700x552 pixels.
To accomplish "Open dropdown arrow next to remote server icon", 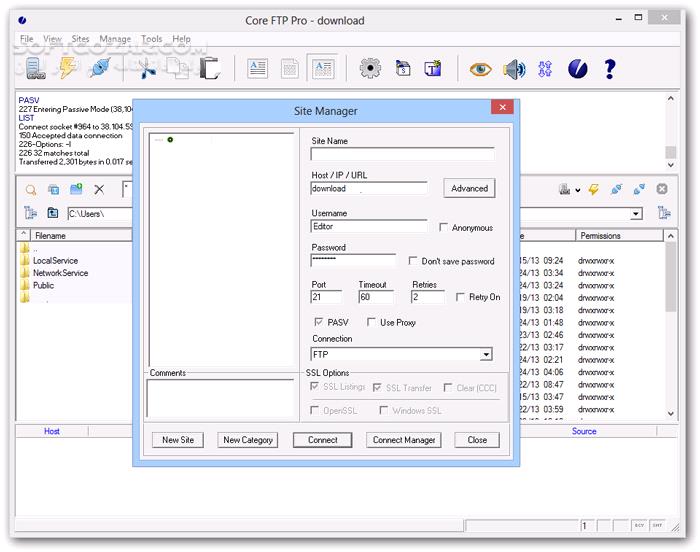I will click(x=578, y=190).
